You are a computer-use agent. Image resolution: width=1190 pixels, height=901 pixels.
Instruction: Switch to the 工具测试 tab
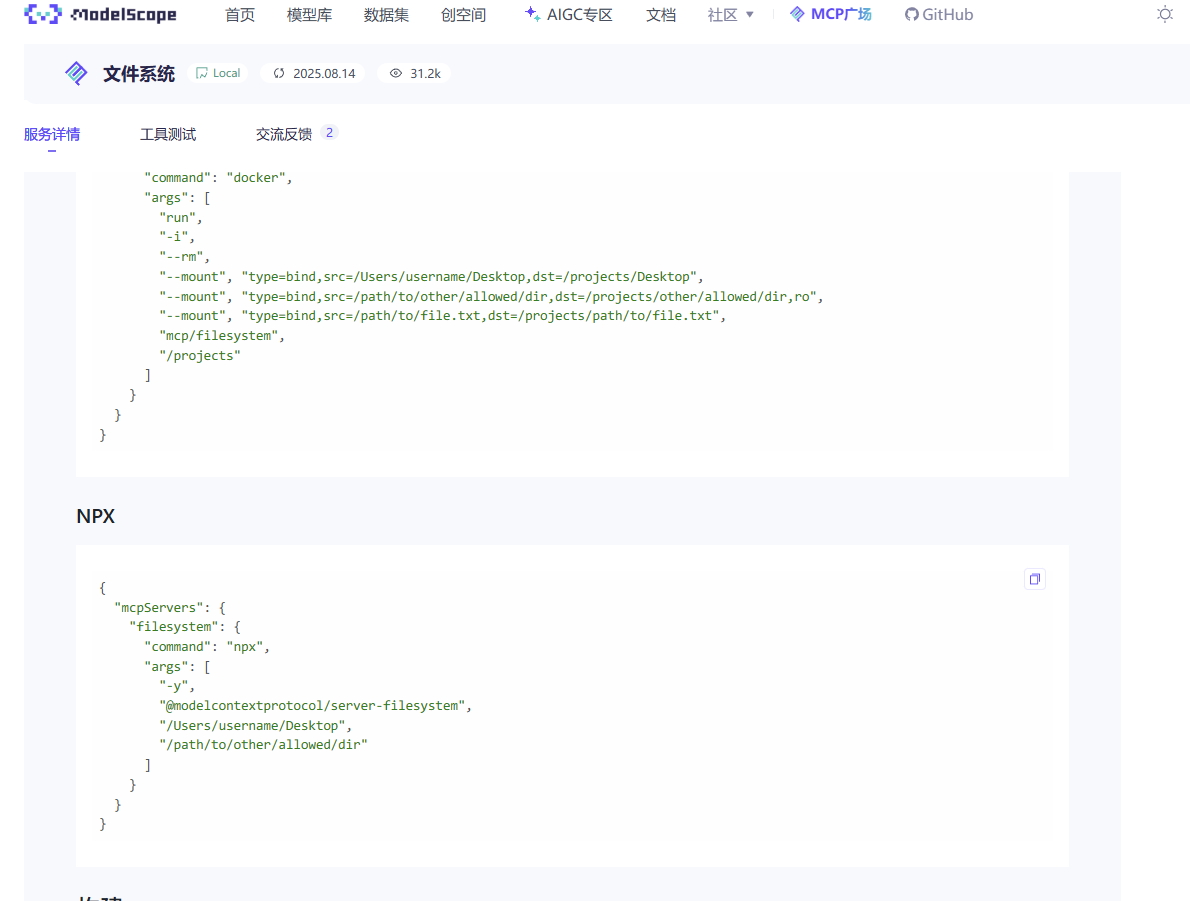point(168,134)
